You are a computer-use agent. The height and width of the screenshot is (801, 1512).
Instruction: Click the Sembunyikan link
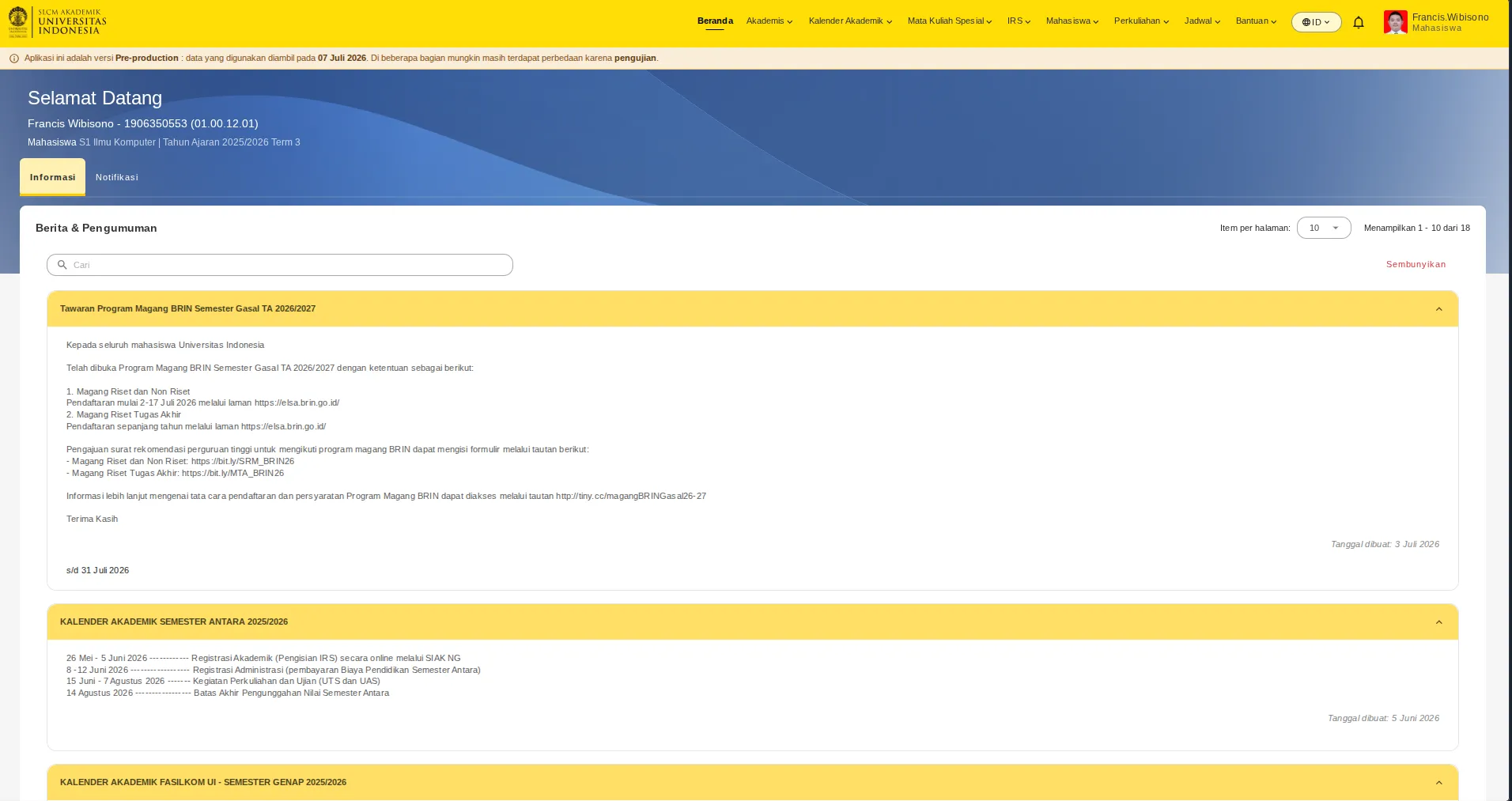1416,265
